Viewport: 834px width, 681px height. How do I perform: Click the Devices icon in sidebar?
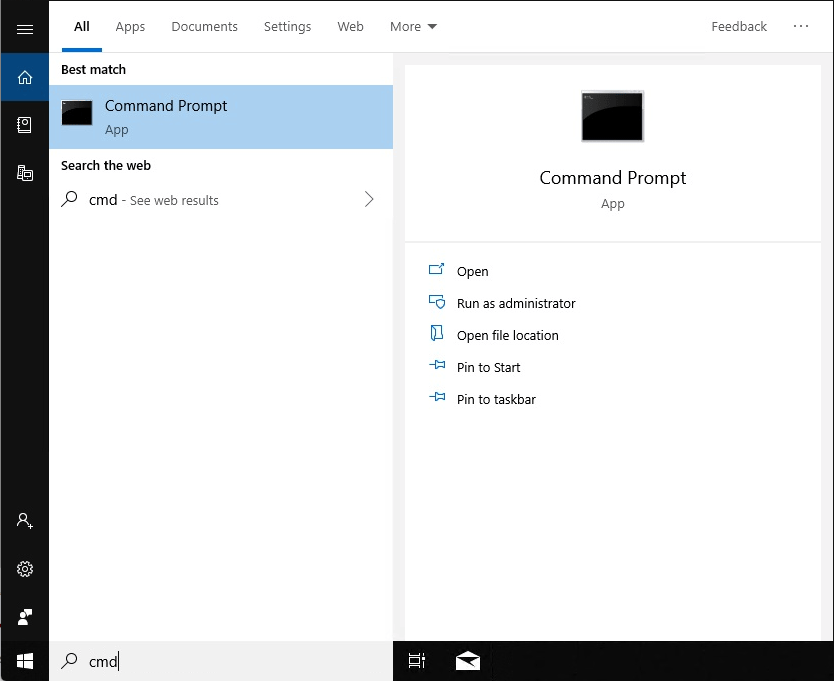[x=25, y=173]
